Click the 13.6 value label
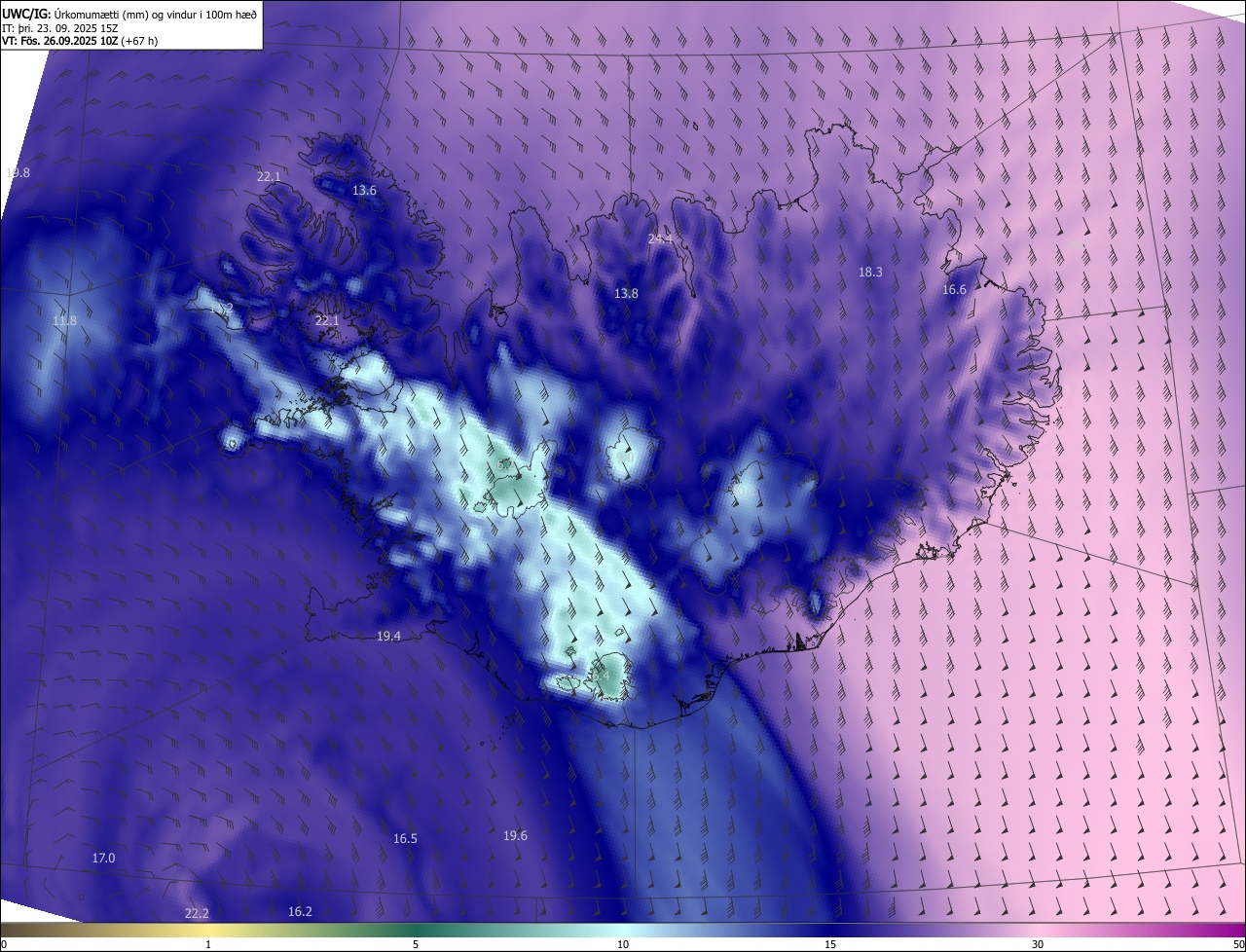This screenshot has width=1246, height=952. click(364, 191)
